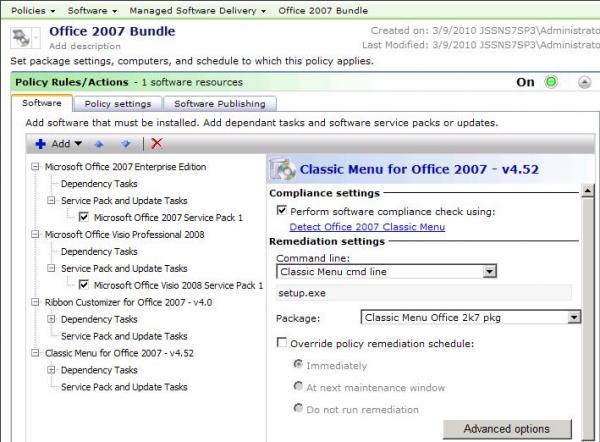
Task: Click the move up arrow icon
Action: tap(99, 144)
